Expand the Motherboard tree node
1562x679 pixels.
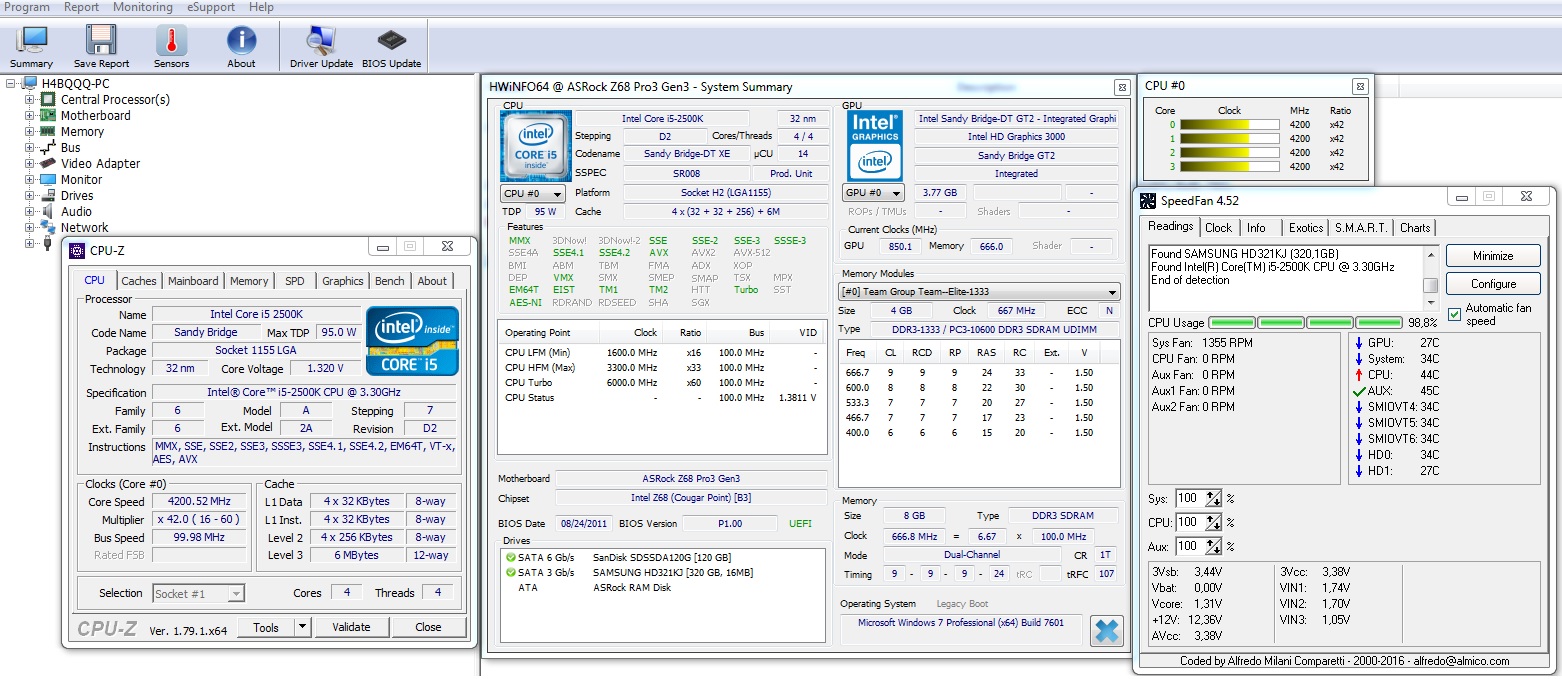pos(29,115)
